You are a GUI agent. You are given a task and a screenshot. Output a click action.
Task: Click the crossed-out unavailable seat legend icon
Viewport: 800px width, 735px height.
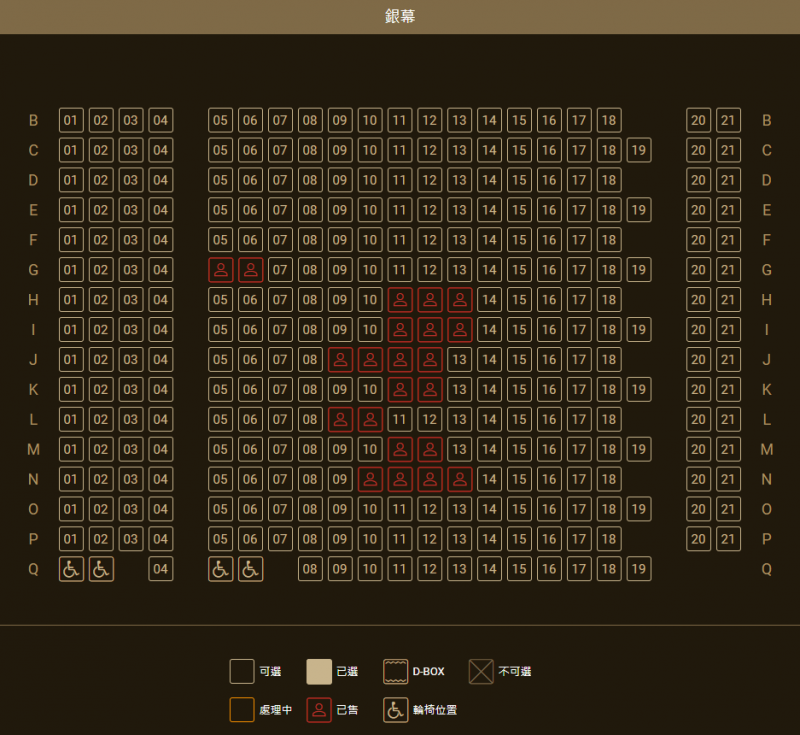tap(481, 672)
